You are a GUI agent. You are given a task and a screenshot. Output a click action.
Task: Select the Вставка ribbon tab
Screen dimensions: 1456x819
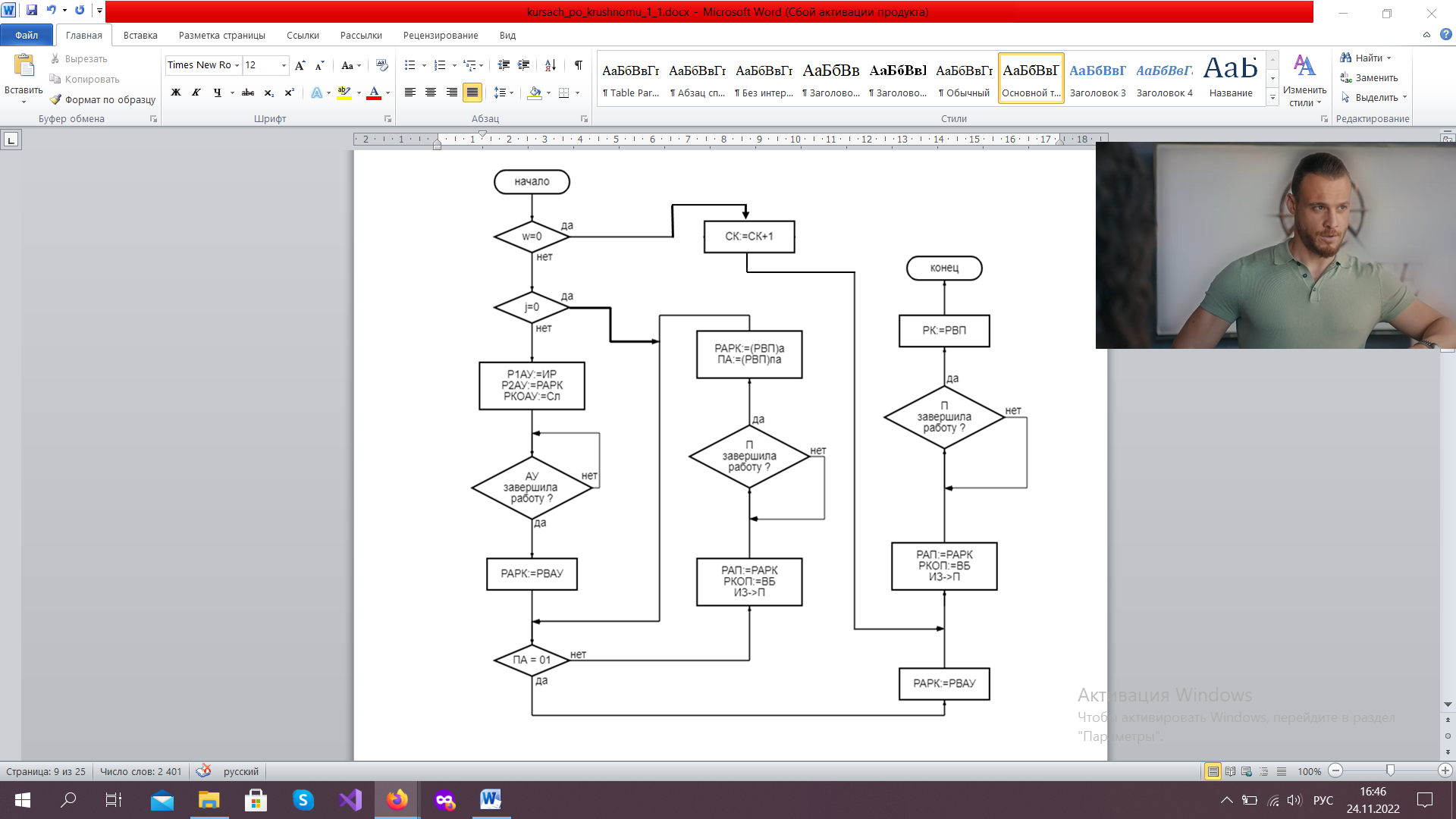tap(140, 35)
